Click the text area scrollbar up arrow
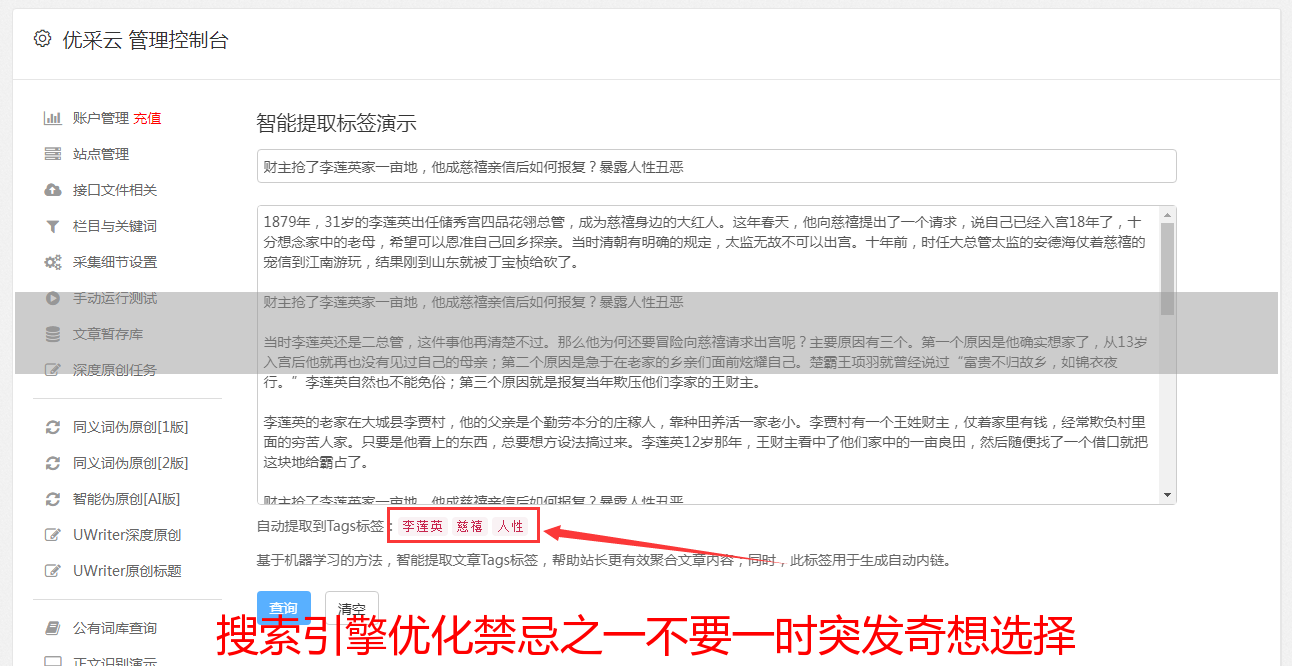1292x666 pixels. 1167,214
